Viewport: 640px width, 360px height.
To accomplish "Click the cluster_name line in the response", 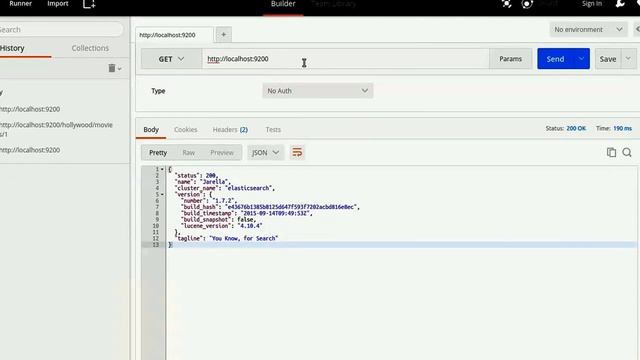I will click(224, 188).
